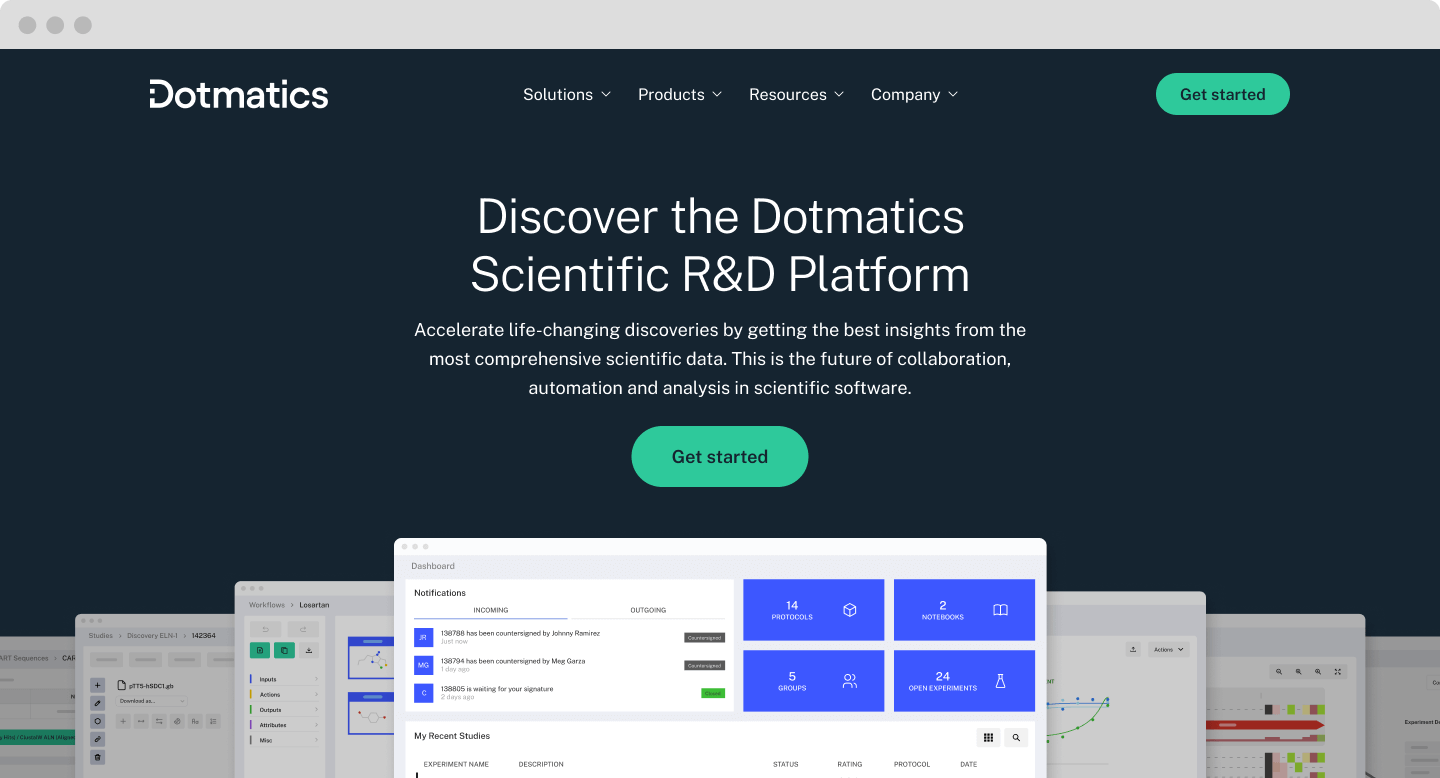This screenshot has height=778, width=1440.
Task: Click the Description column header
Action: coord(541,765)
